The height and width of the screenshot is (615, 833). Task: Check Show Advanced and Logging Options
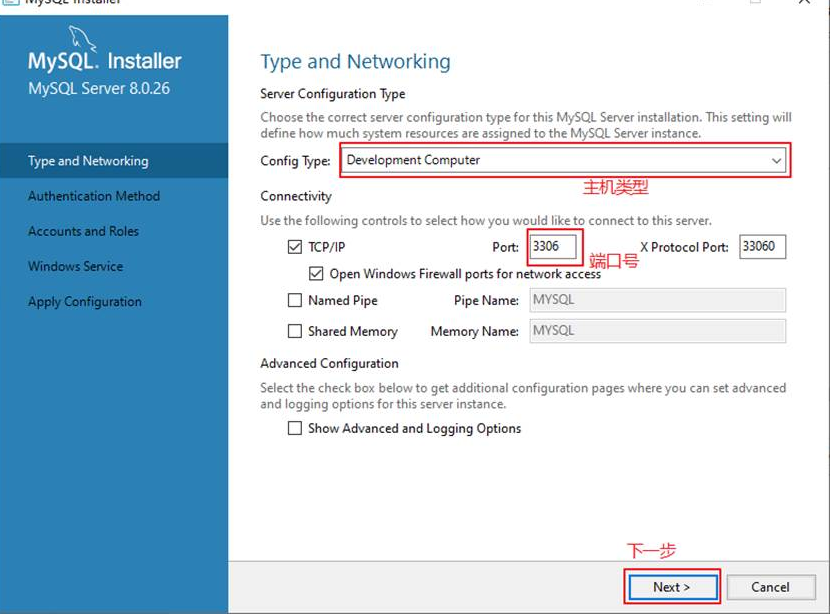[x=295, y=428]
